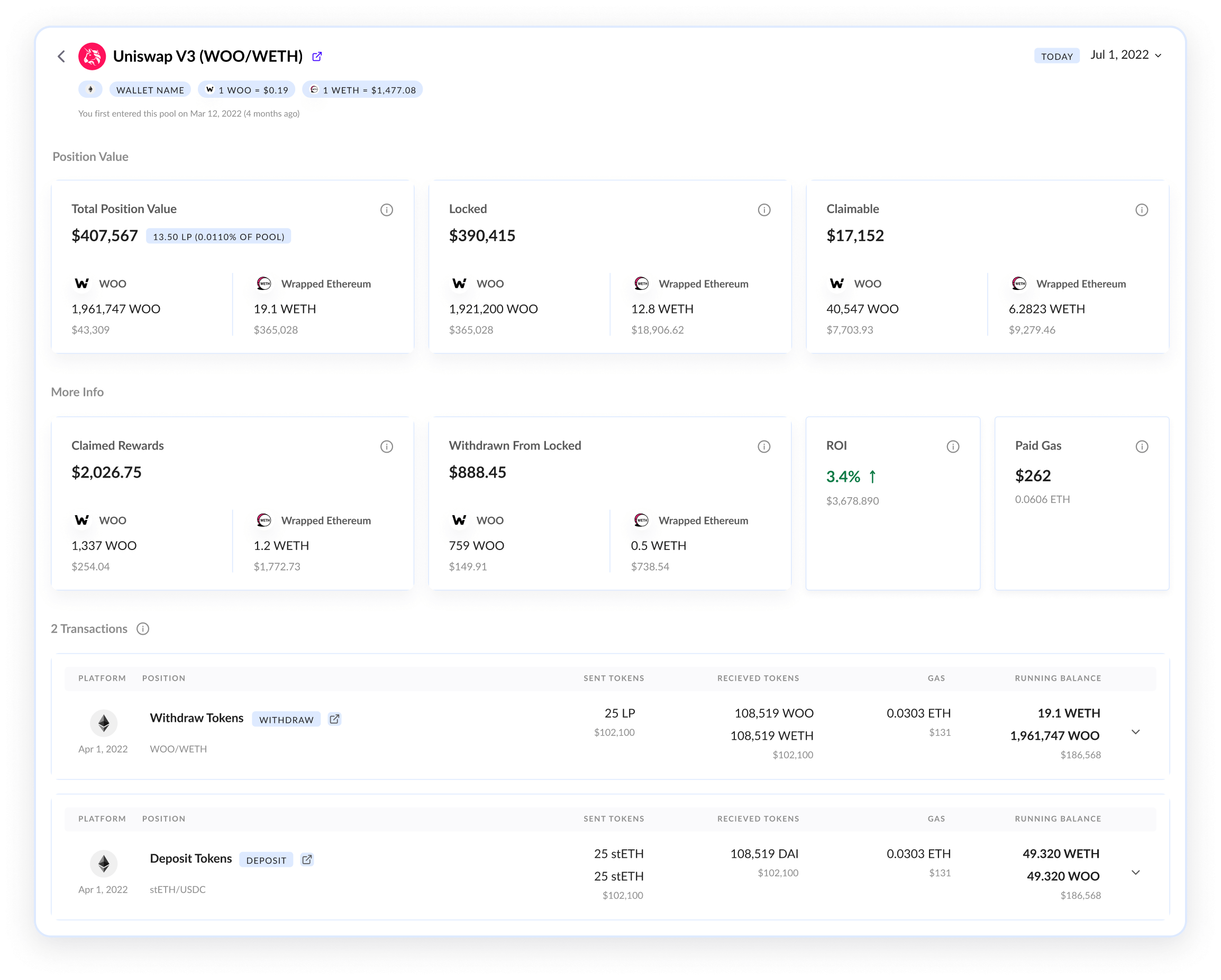Click the stETH/USDC pair label
This screenshot has width=1221, height=980.
point(178,890)
